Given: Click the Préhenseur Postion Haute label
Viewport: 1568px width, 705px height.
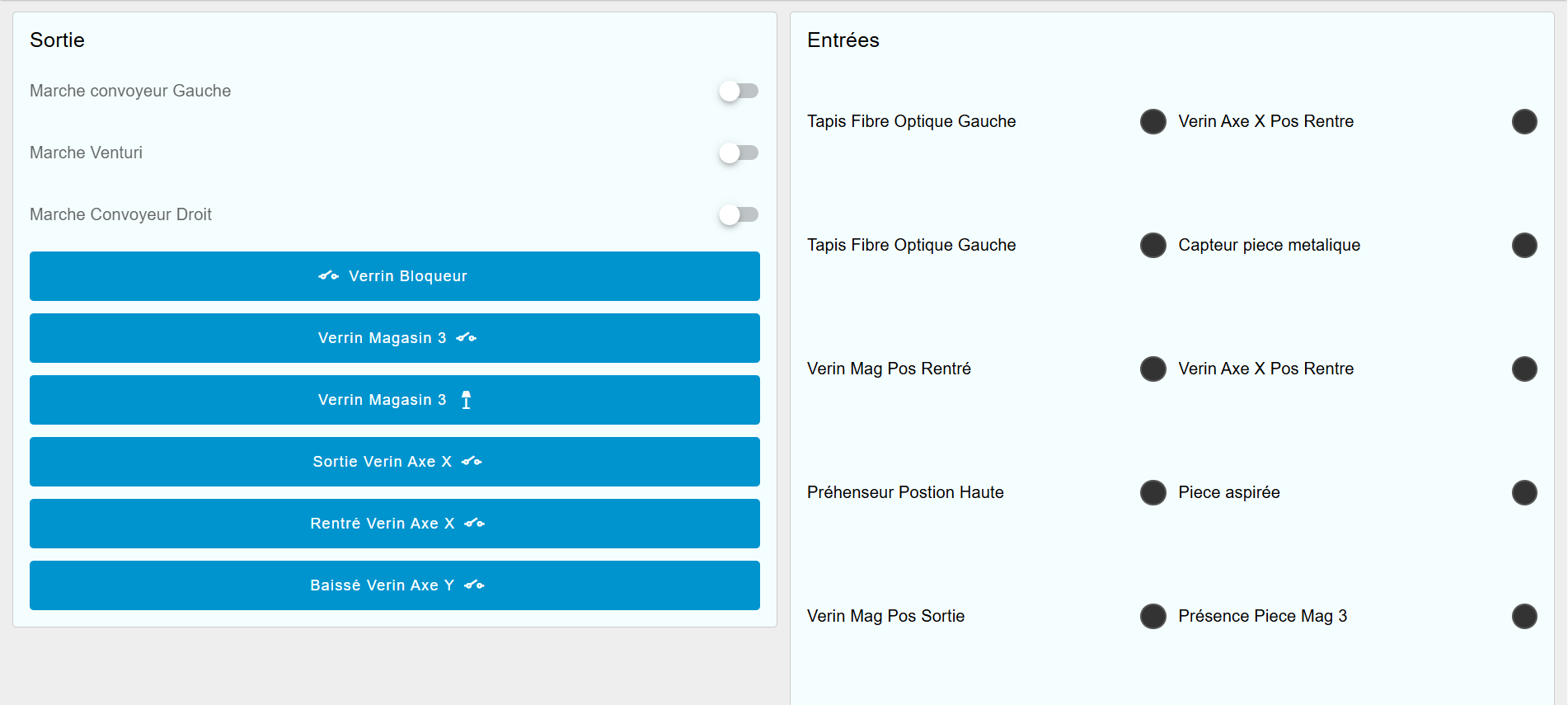Looking at the screenshot, I should [x=905, y=492].
